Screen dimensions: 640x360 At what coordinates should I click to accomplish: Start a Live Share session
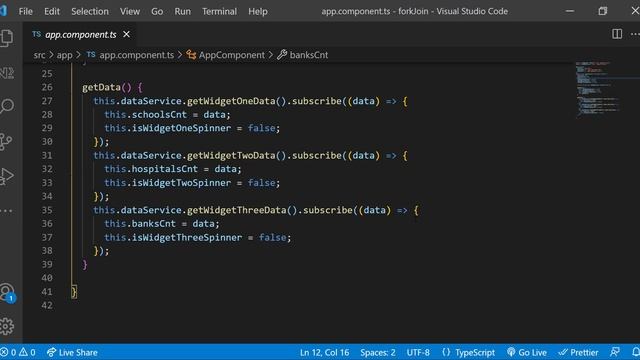(x=72, y=352)
